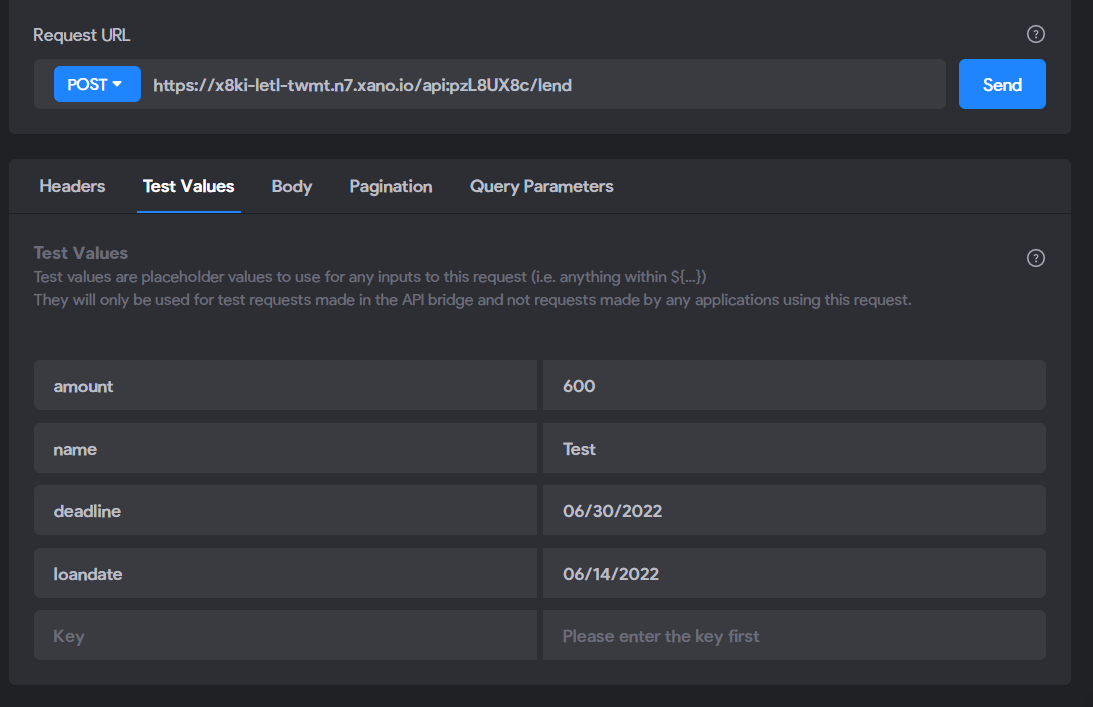Click the help icon beside Request URL
The image size is (1093, 707).
tap(1035, 34)
